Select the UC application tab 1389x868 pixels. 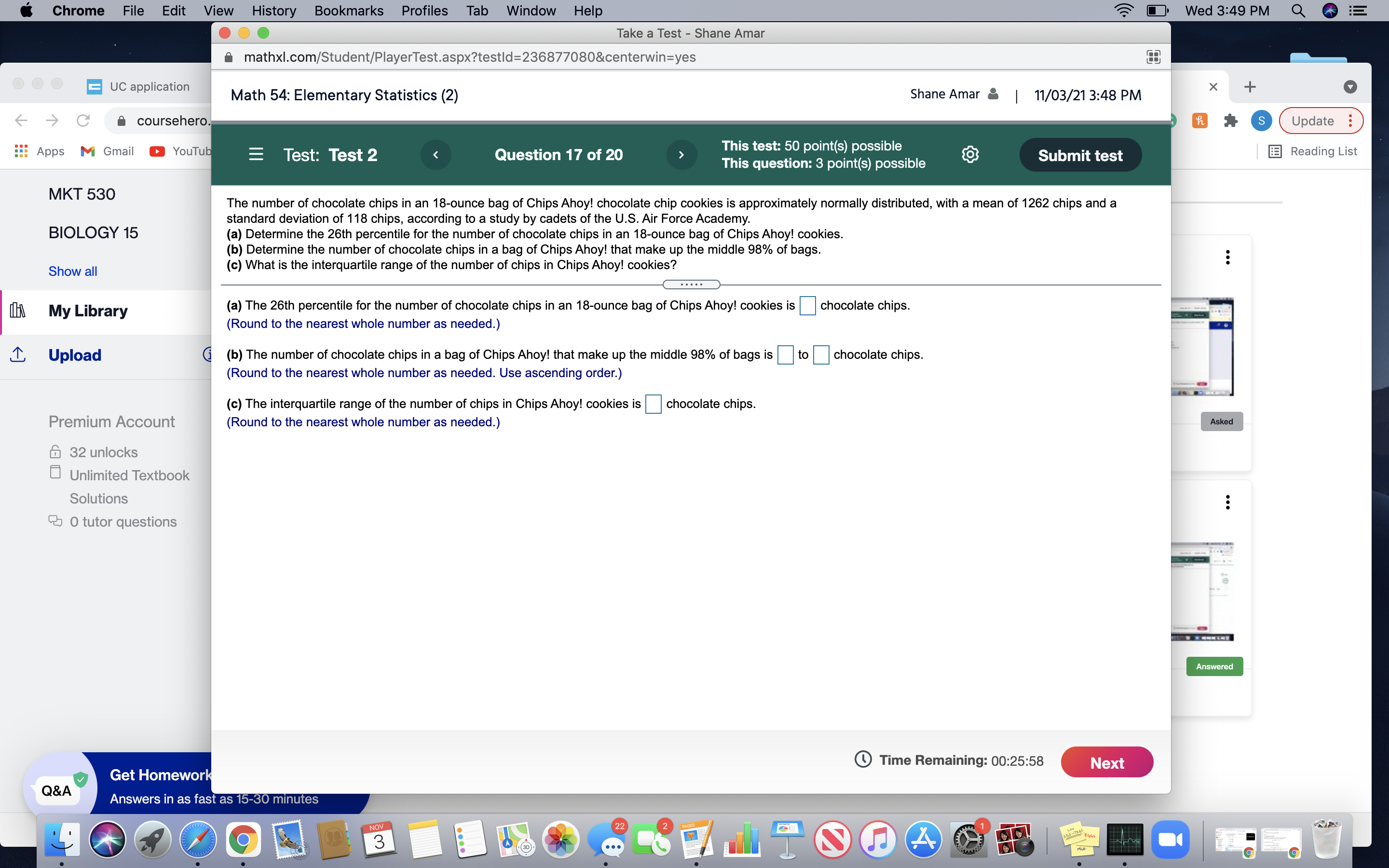149,87
